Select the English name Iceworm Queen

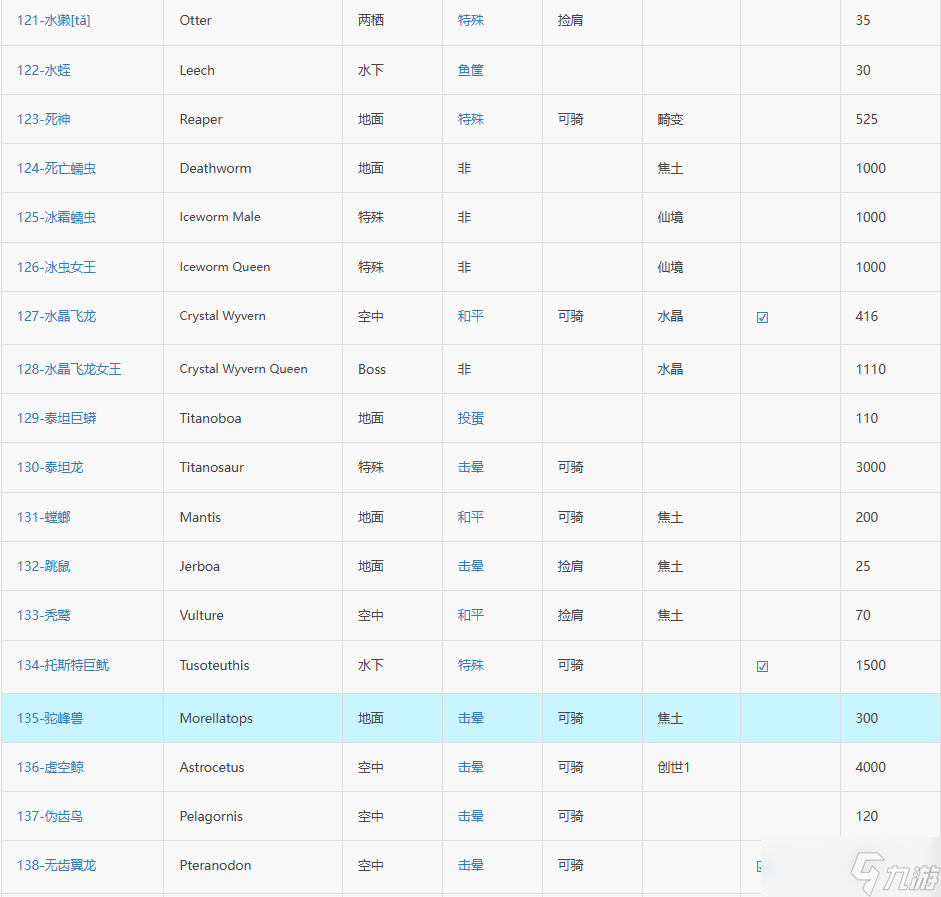pyautogui.click(x=224, y=267)
